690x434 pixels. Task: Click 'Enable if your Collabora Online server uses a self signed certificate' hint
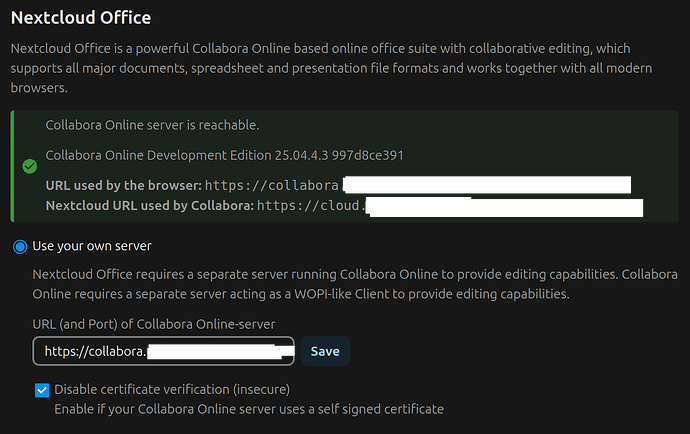(249, 409)
